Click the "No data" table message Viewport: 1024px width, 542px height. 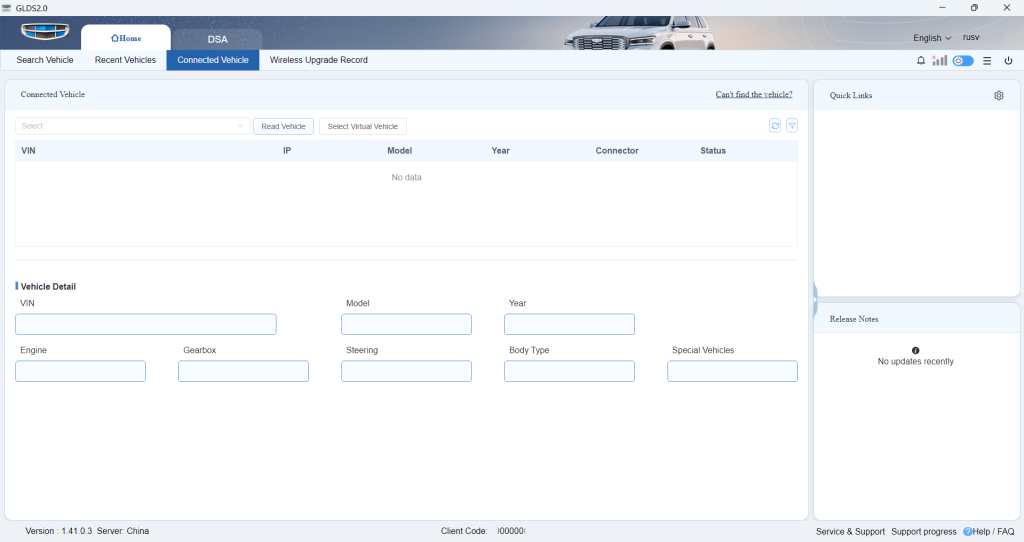pos(406,178)
